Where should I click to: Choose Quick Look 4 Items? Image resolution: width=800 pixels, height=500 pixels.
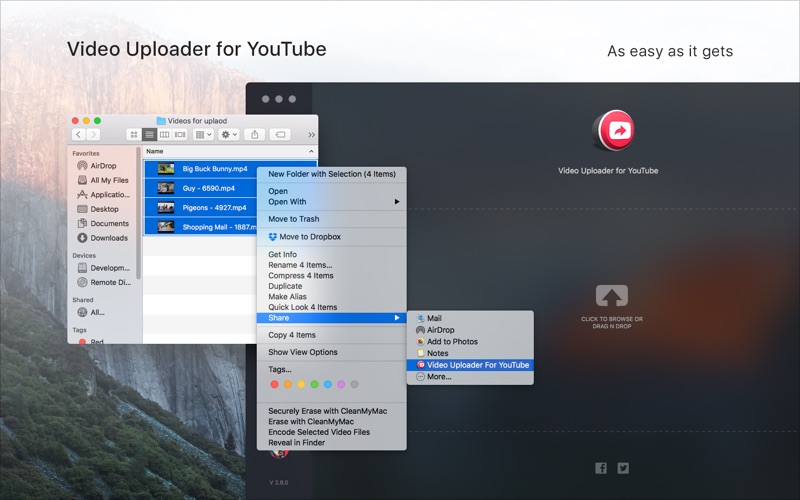coord(332,307)
